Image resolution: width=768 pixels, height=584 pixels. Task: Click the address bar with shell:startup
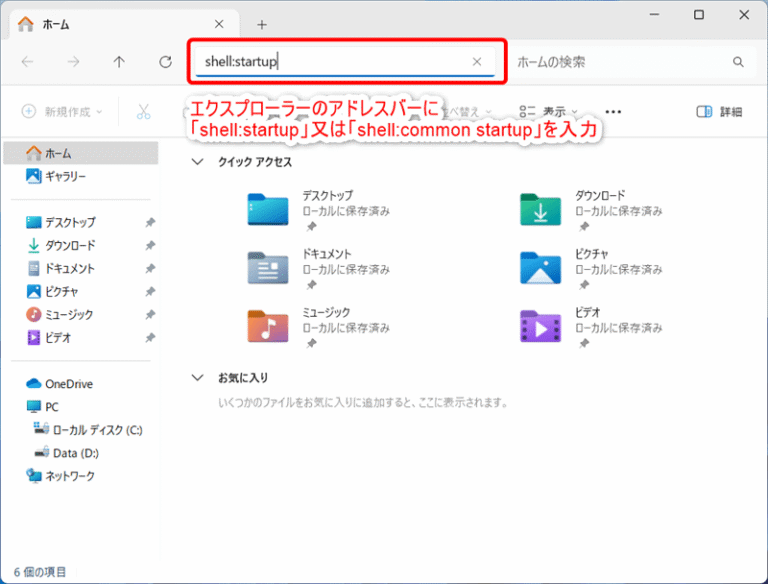tap(345, 62)
